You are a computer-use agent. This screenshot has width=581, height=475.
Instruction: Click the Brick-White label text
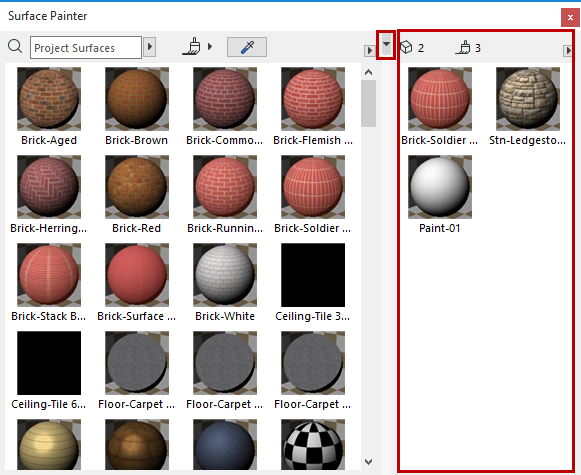pyautogui.click(x=225, y=316)
